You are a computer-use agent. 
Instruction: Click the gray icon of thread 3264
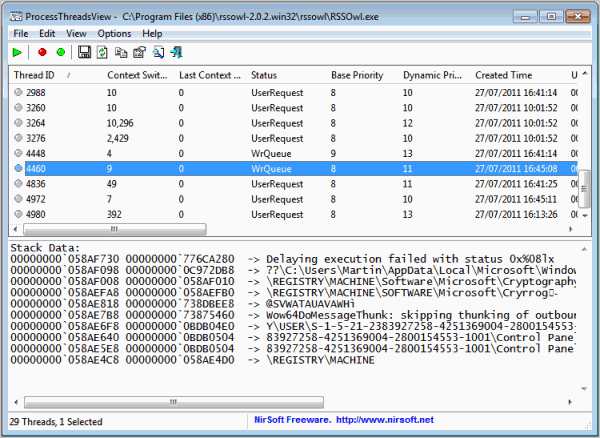click(18, 123)
